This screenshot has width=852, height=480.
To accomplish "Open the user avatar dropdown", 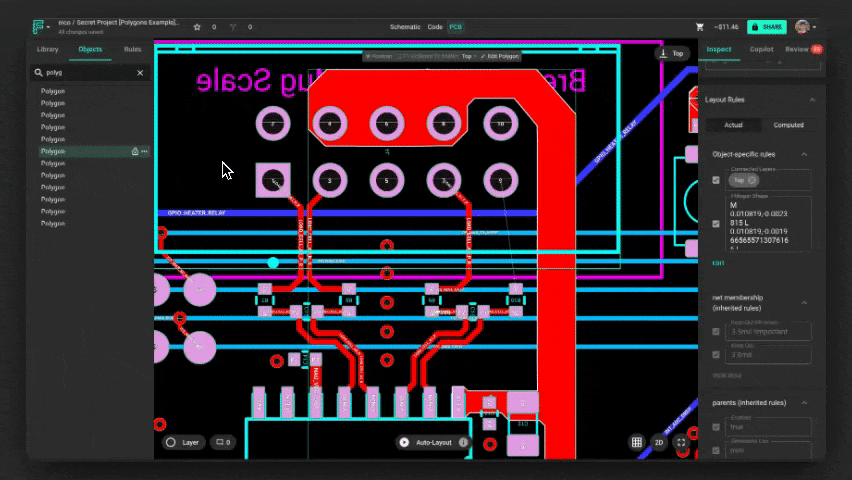I will tap(804, 27).
